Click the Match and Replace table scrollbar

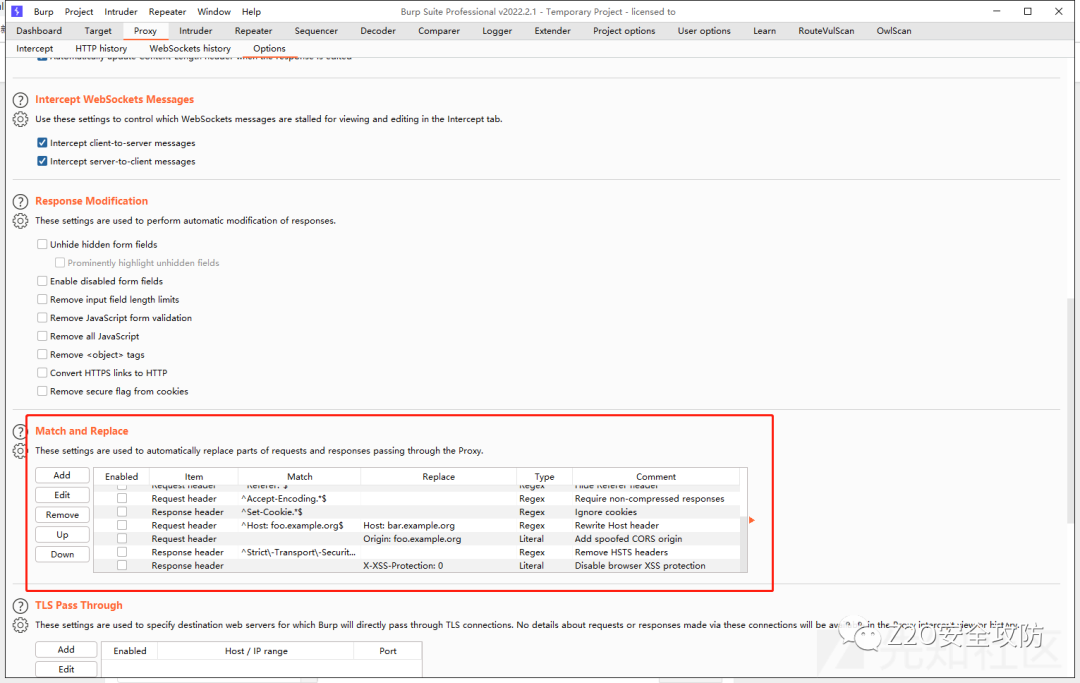(x=744, y=544)
